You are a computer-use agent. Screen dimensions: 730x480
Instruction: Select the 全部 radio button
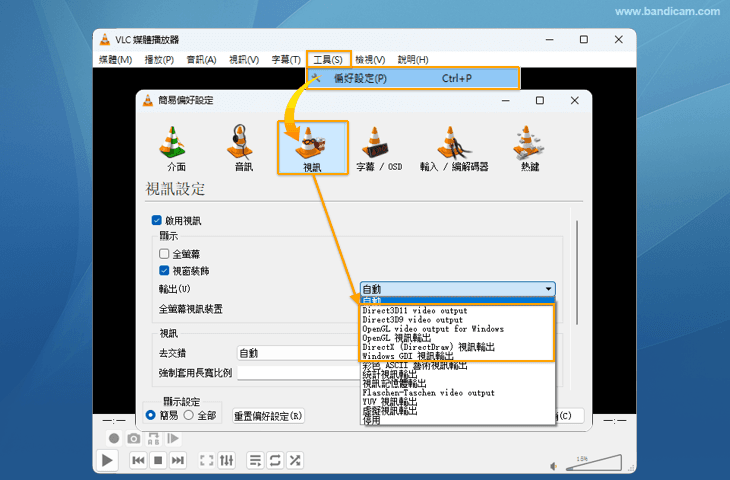point(189,415)
